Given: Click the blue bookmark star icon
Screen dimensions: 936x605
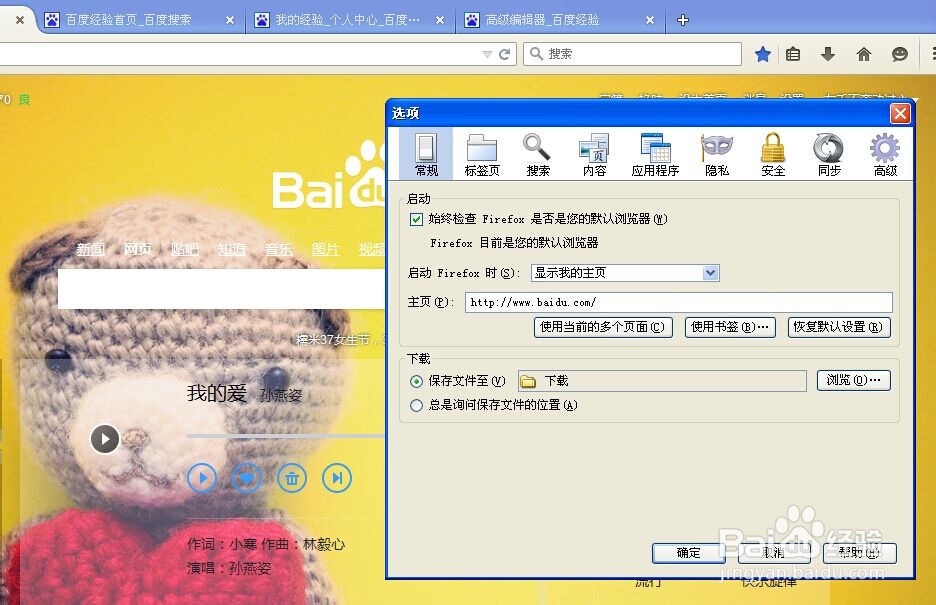Looking at the screenshot, I should (x=762, y=54).
